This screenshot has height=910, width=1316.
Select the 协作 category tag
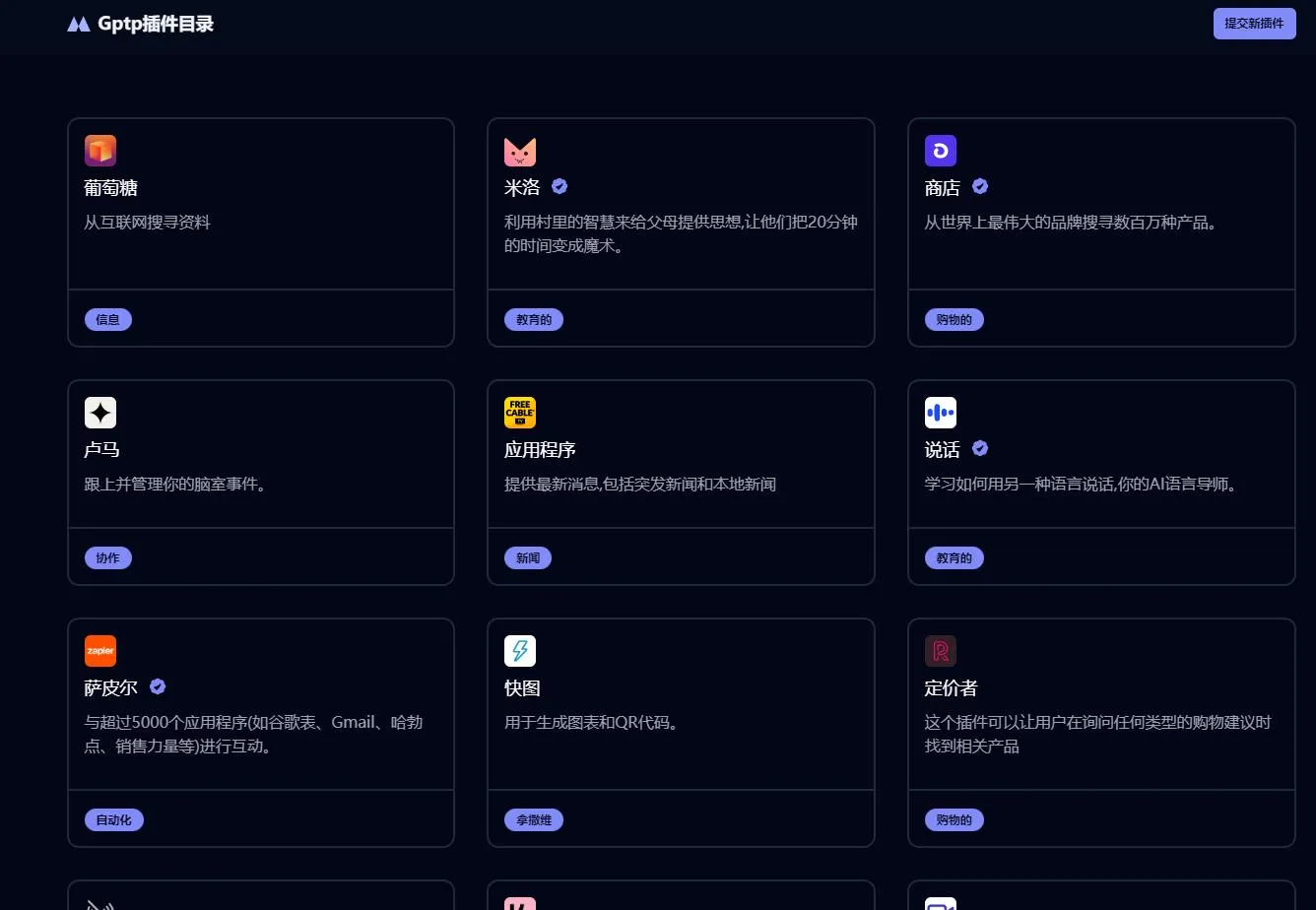108,557
